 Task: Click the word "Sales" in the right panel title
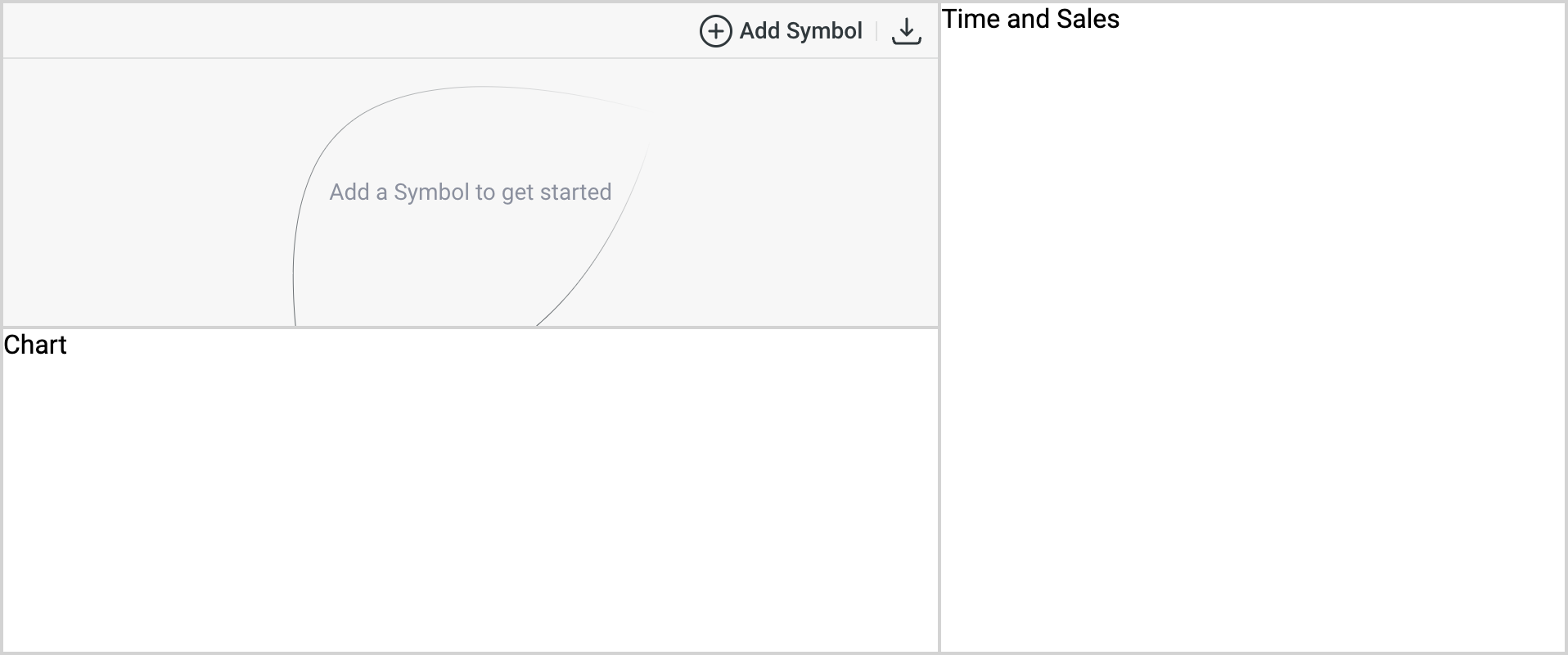[1088, 19]
